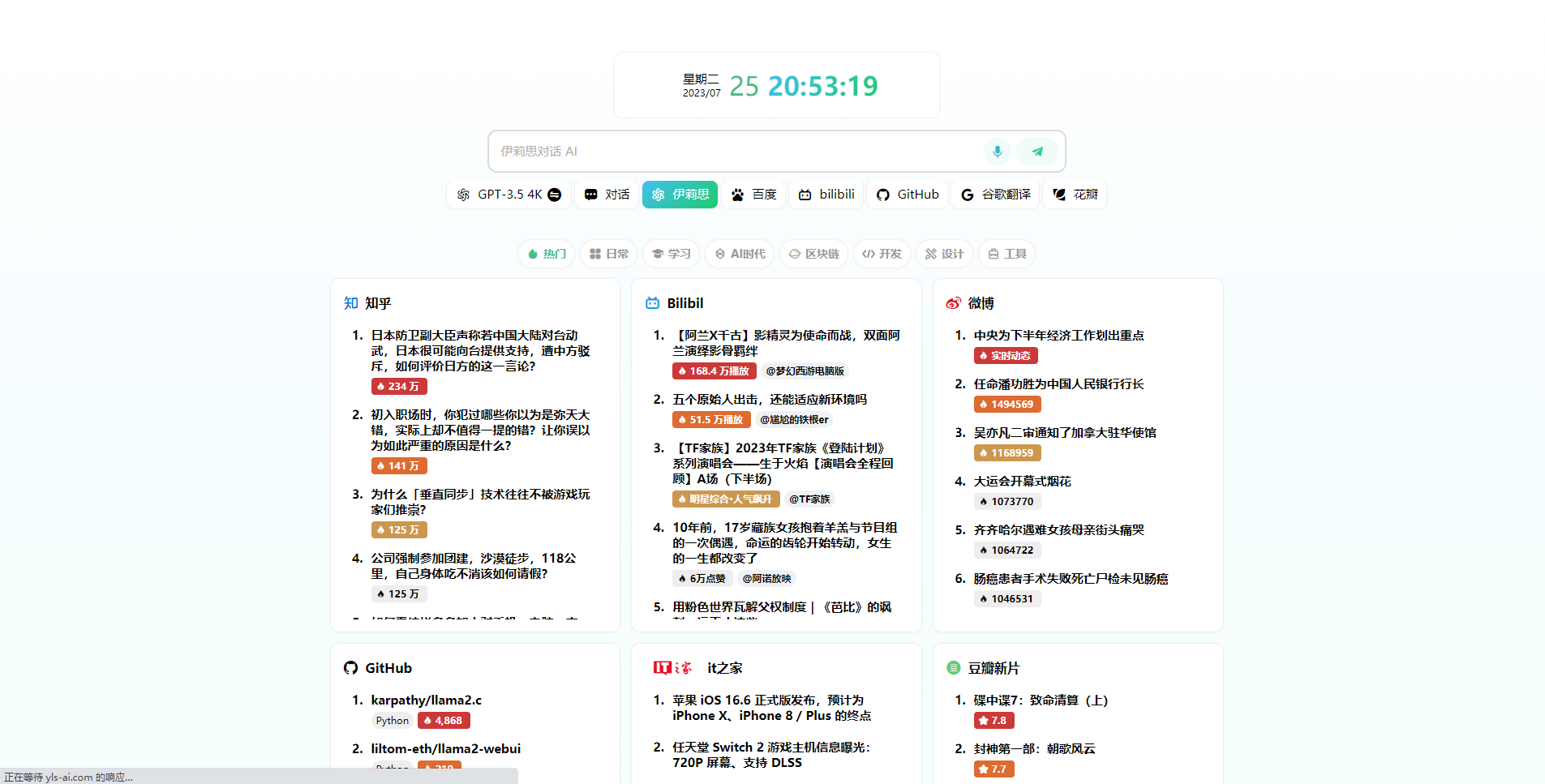Open the 工具 category tab
Viewport: 1545px width, 784px height.
[1006, 254]
